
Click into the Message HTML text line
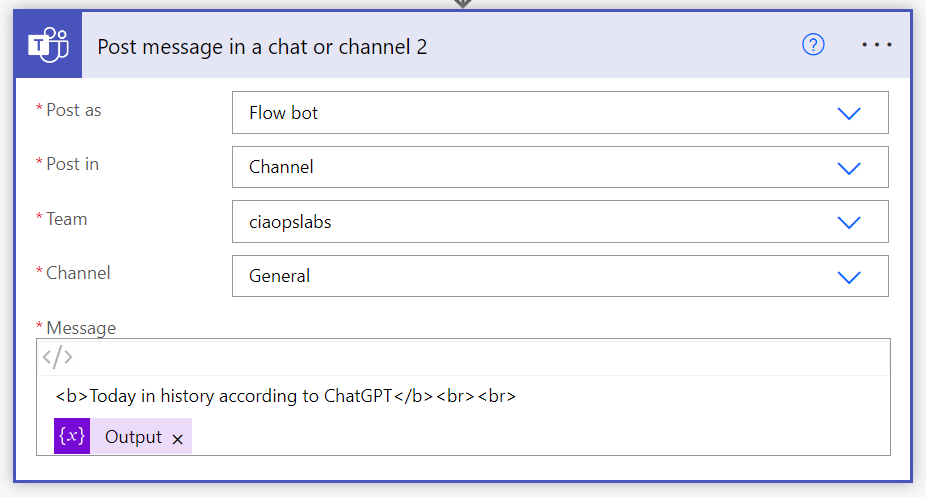click(x=285, y=396)
